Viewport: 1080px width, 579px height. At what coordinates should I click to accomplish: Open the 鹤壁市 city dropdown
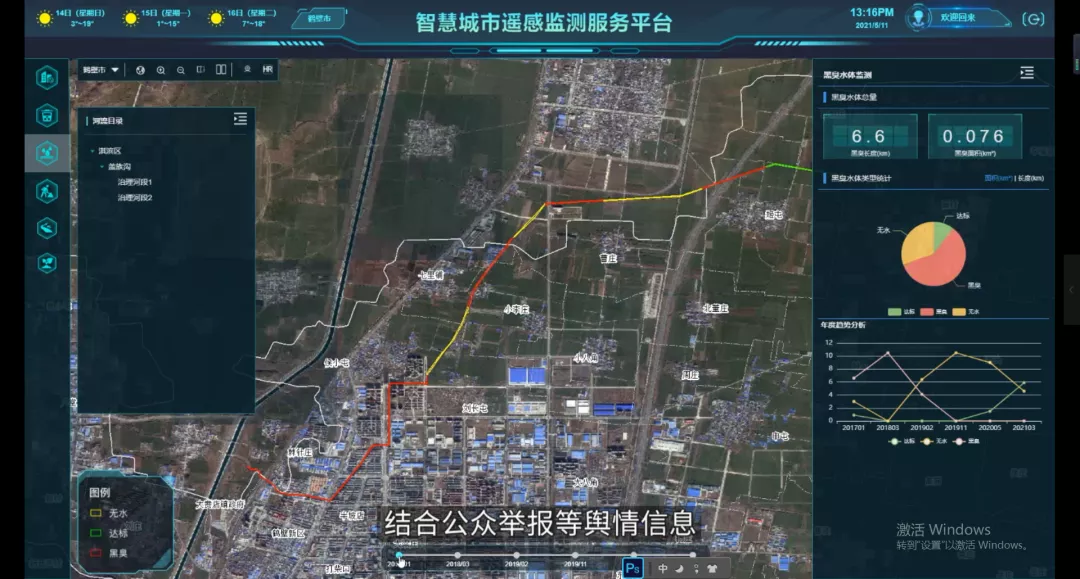(99, 70)
